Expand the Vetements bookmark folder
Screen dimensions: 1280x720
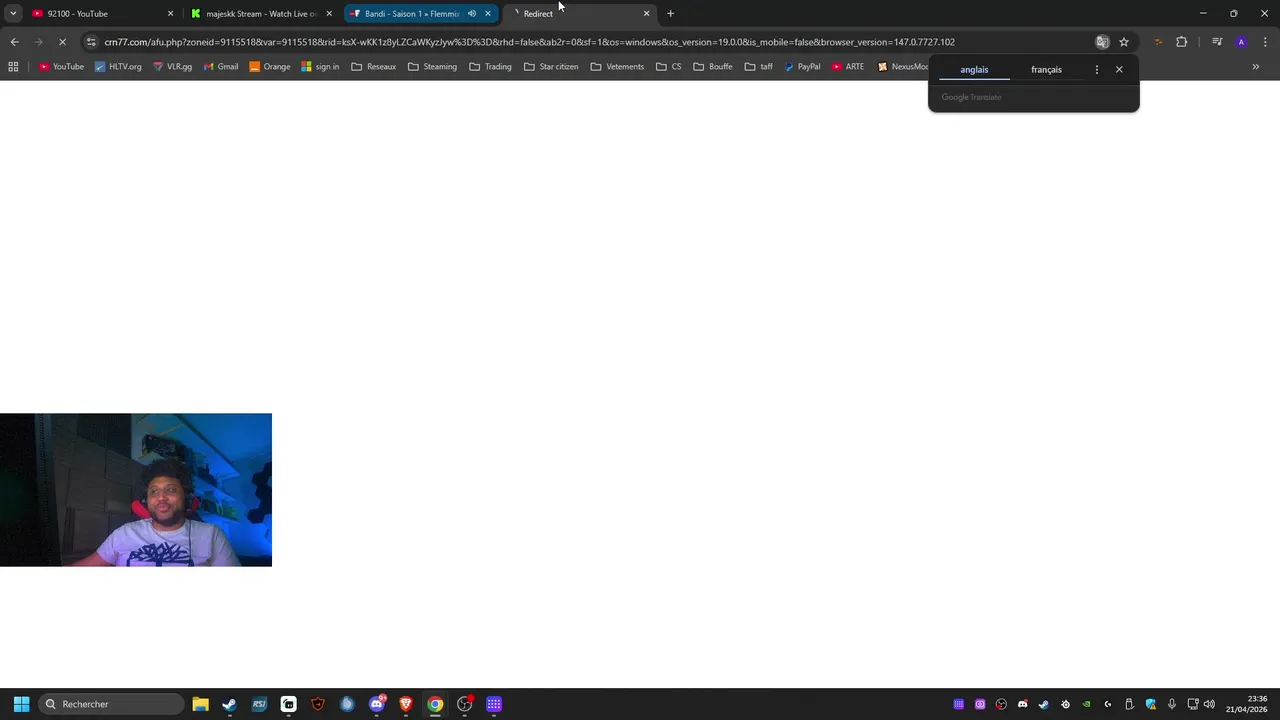point(617,67)
